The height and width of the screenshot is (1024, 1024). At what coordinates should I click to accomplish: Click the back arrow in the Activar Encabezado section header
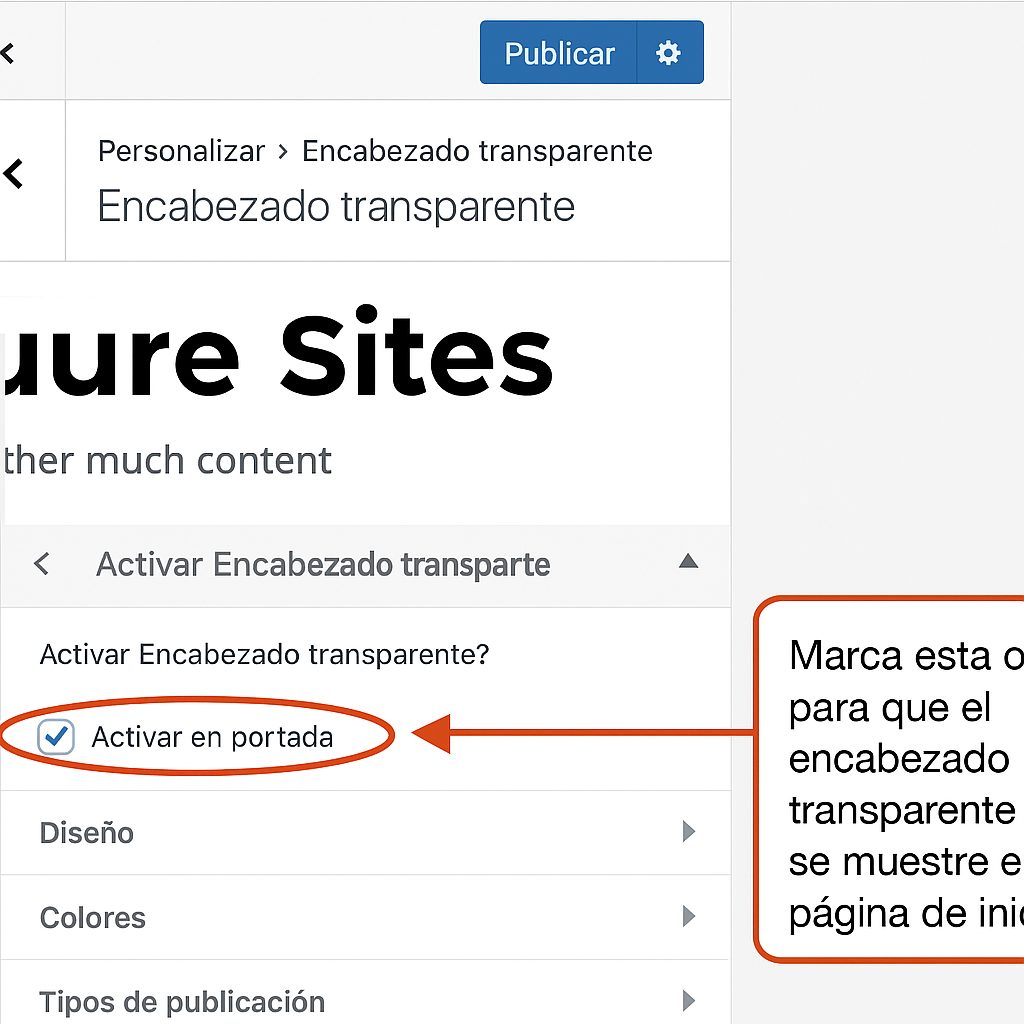coord(42,564)
